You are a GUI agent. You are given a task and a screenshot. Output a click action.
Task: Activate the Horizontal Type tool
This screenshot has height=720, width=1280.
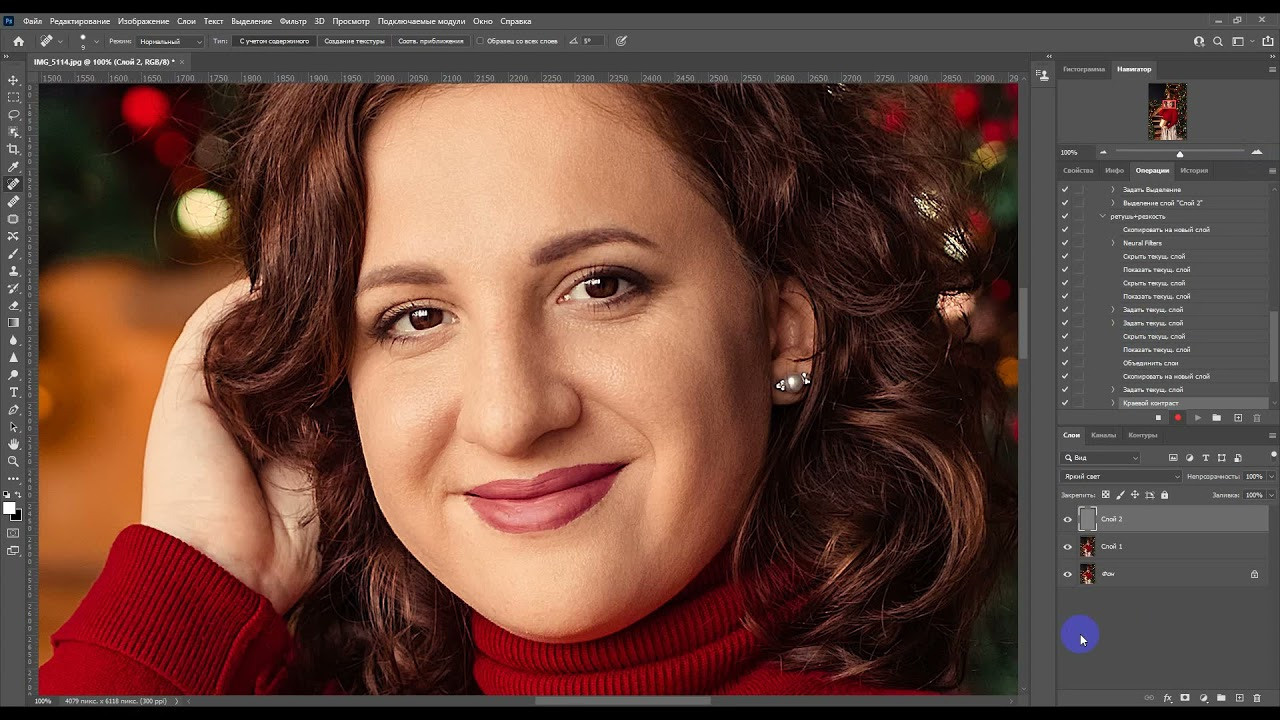[13, 392]
